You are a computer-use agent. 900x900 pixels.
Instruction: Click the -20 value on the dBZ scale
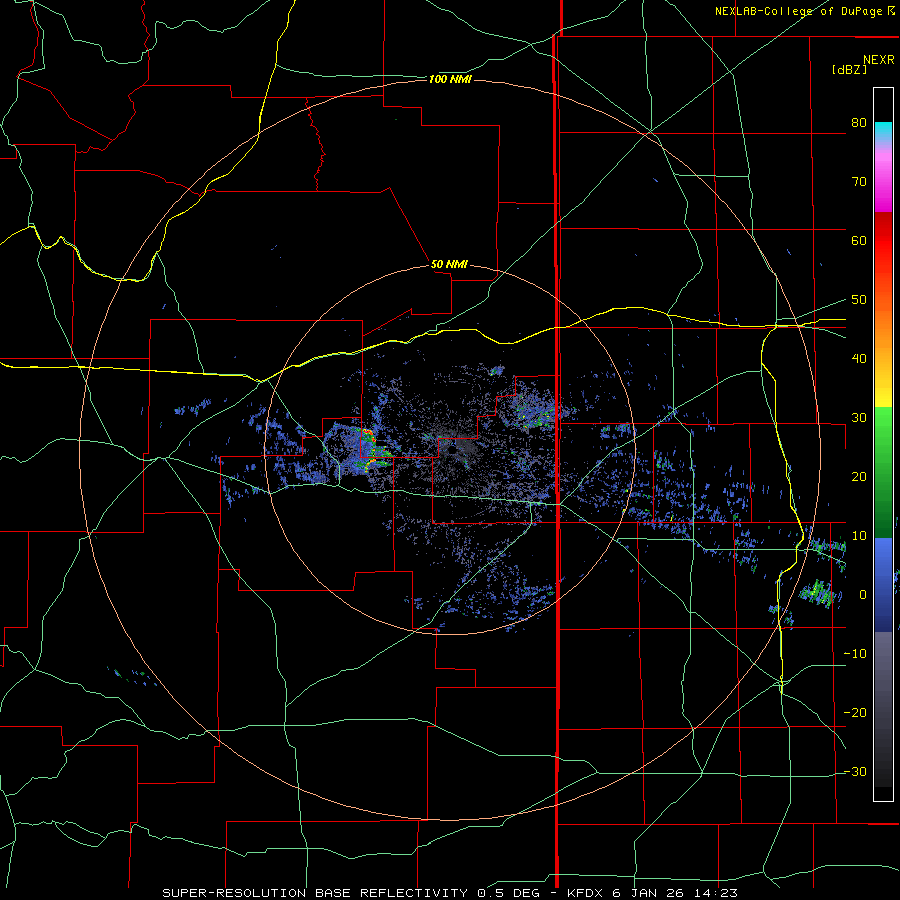point(855,713)
